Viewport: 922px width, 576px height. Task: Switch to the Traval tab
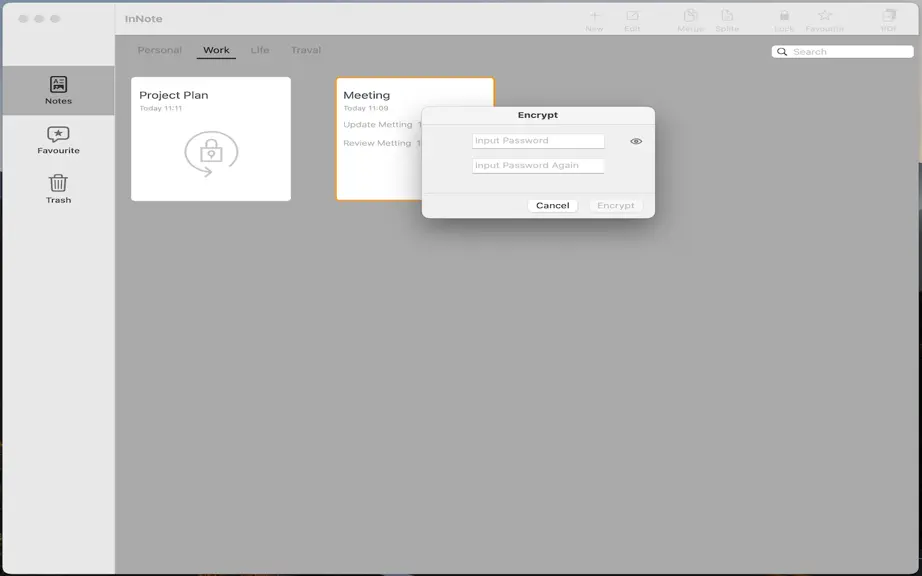306,50
